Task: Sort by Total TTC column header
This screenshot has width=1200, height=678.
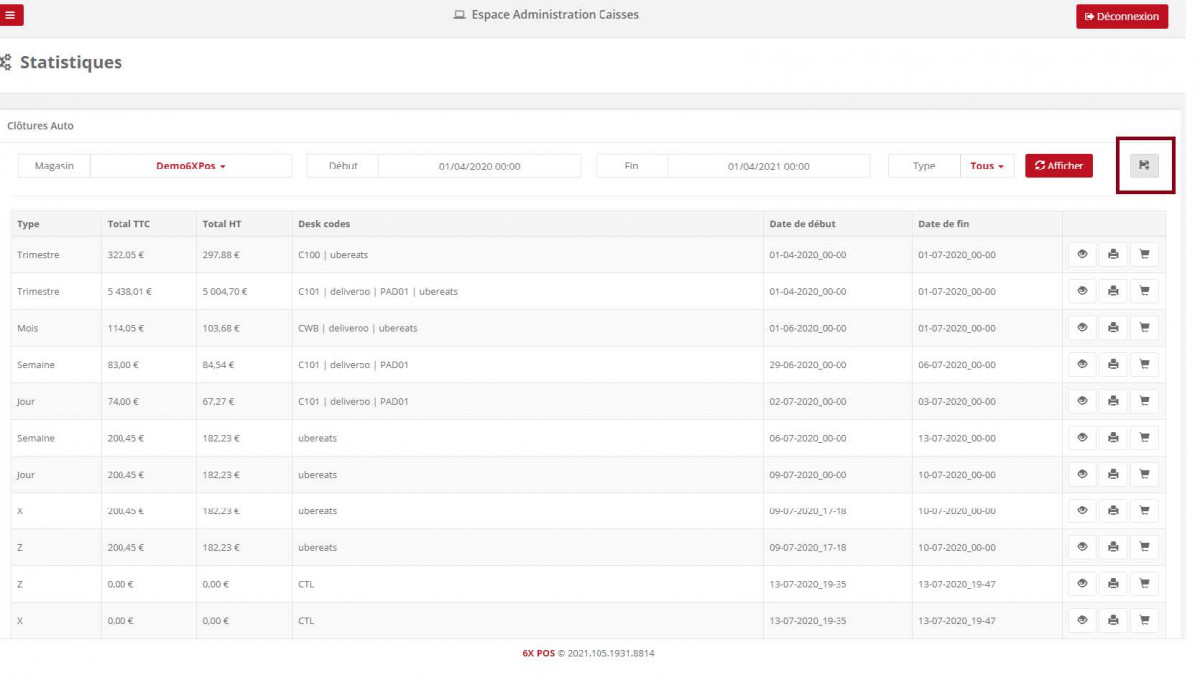Action: (128, 224)
